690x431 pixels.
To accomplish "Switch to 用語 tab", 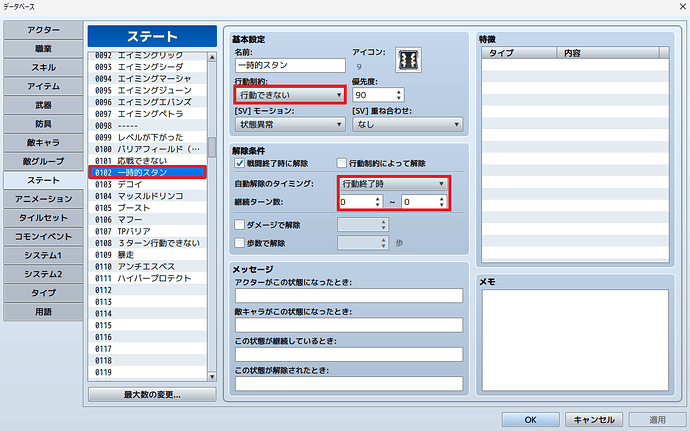I will coord(43,312).
